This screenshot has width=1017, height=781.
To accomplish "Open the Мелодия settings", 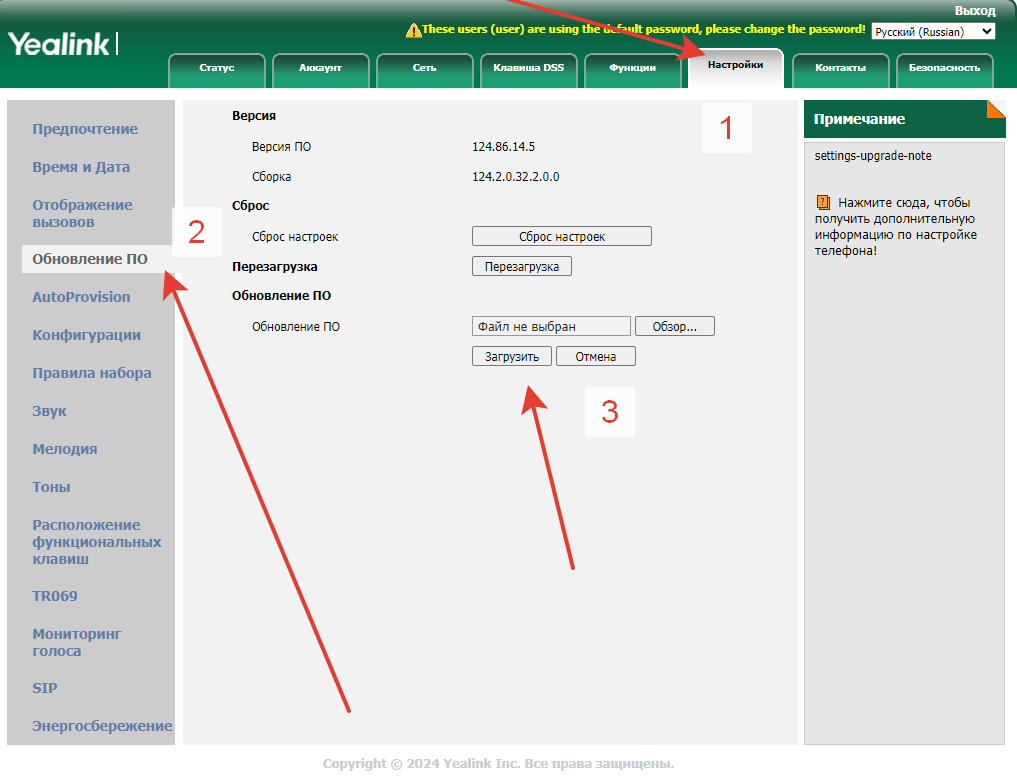I will (x=65, y=449).
